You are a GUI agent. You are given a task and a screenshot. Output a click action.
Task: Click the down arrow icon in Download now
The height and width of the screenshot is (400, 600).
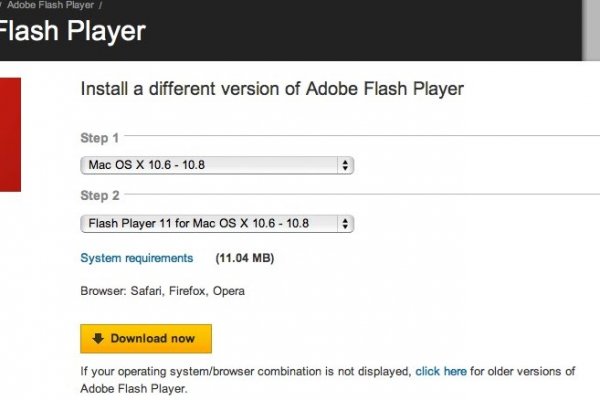[x=98, y=338]
